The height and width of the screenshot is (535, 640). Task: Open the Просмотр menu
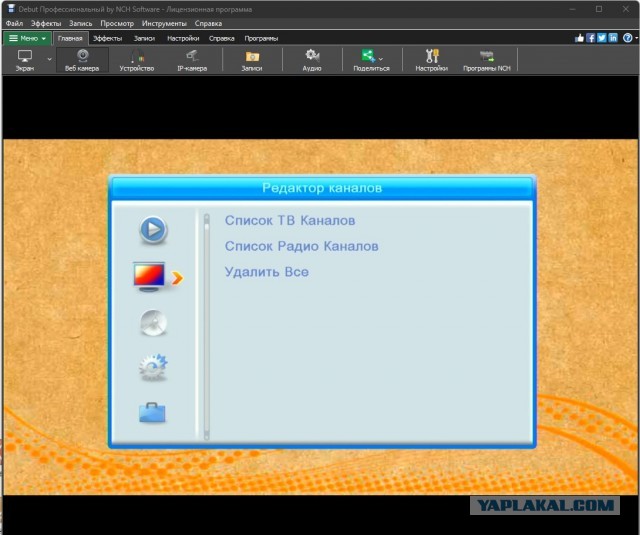[x=117, y=23]
